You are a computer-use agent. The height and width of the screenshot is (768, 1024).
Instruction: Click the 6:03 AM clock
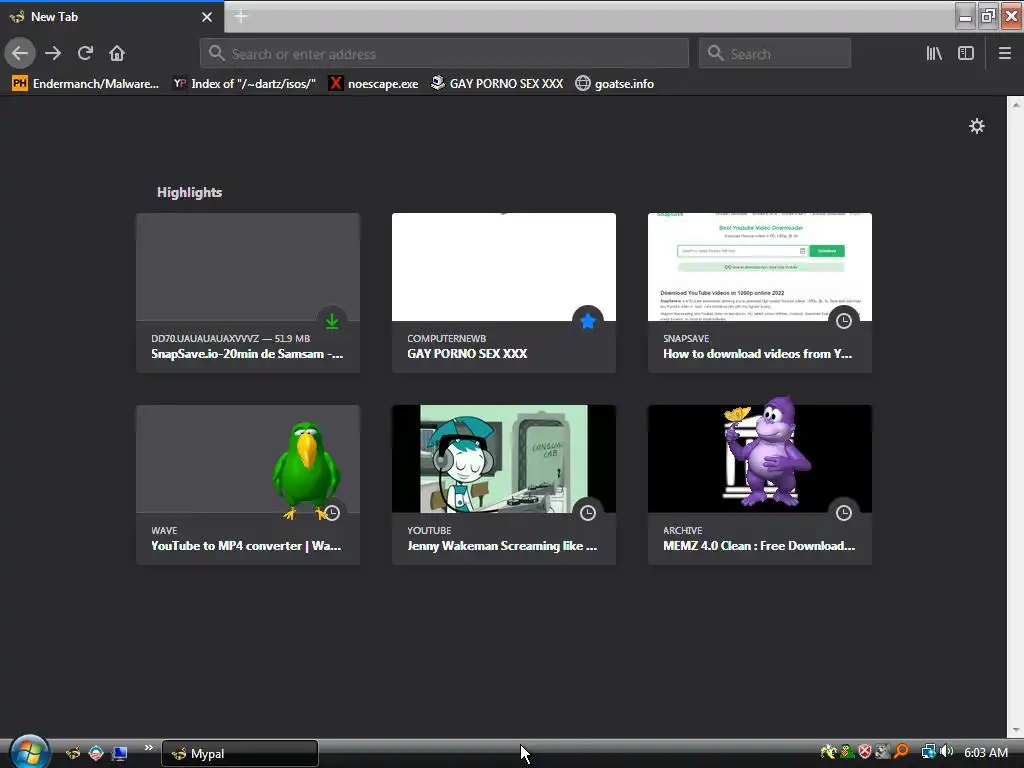[x=985, y=752]
